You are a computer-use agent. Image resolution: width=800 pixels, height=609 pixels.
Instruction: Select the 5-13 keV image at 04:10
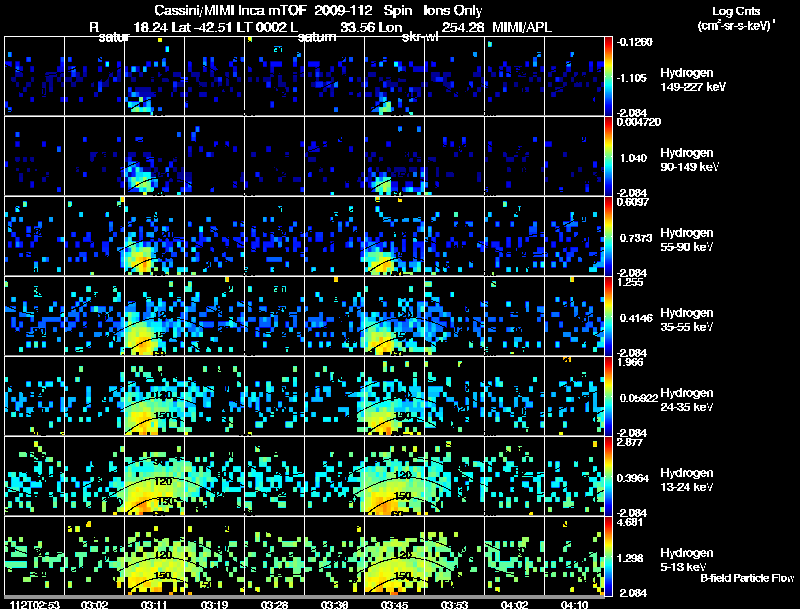point(574,556)
